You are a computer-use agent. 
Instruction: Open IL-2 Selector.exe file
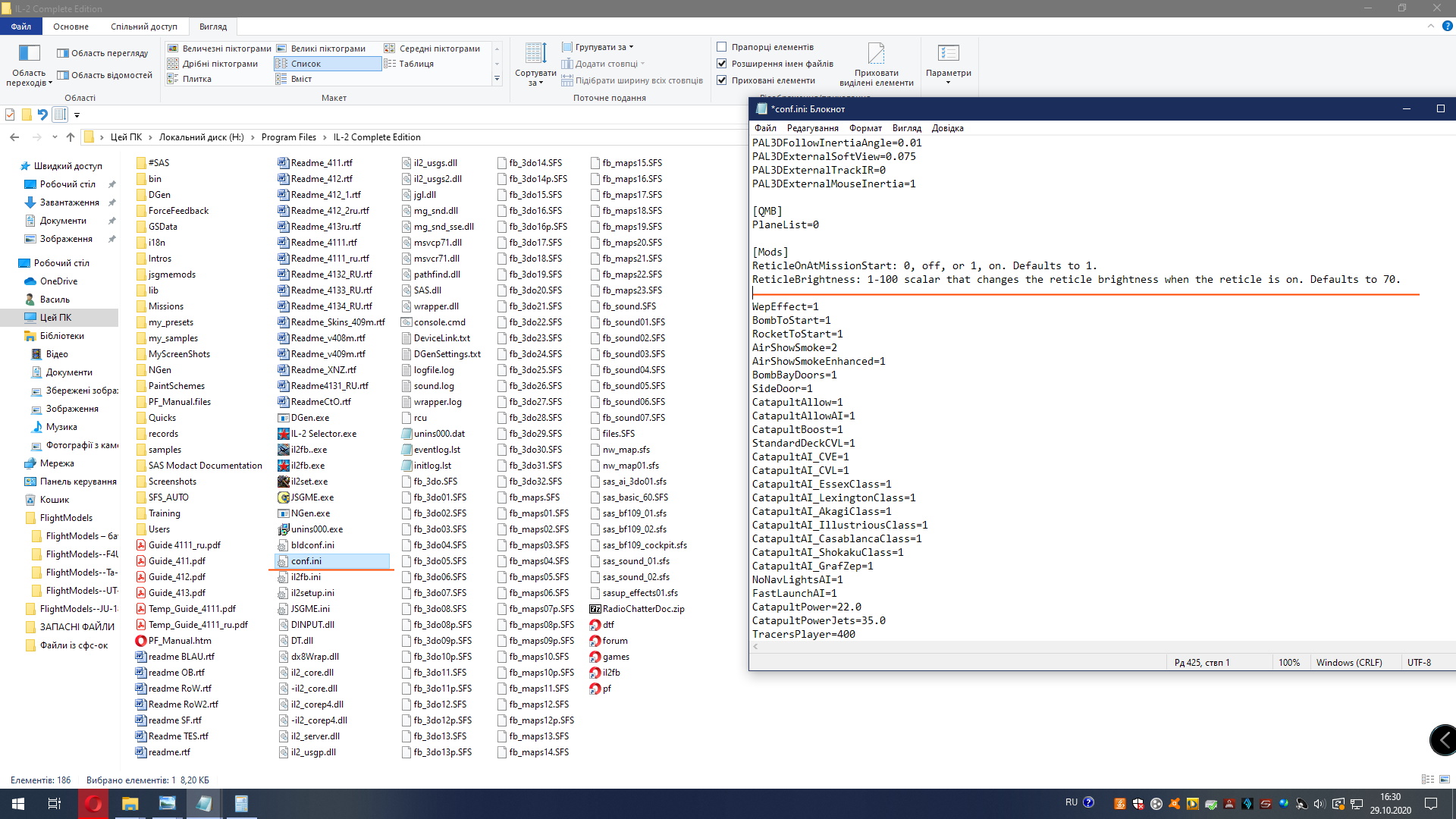click(x=323, y=434)
